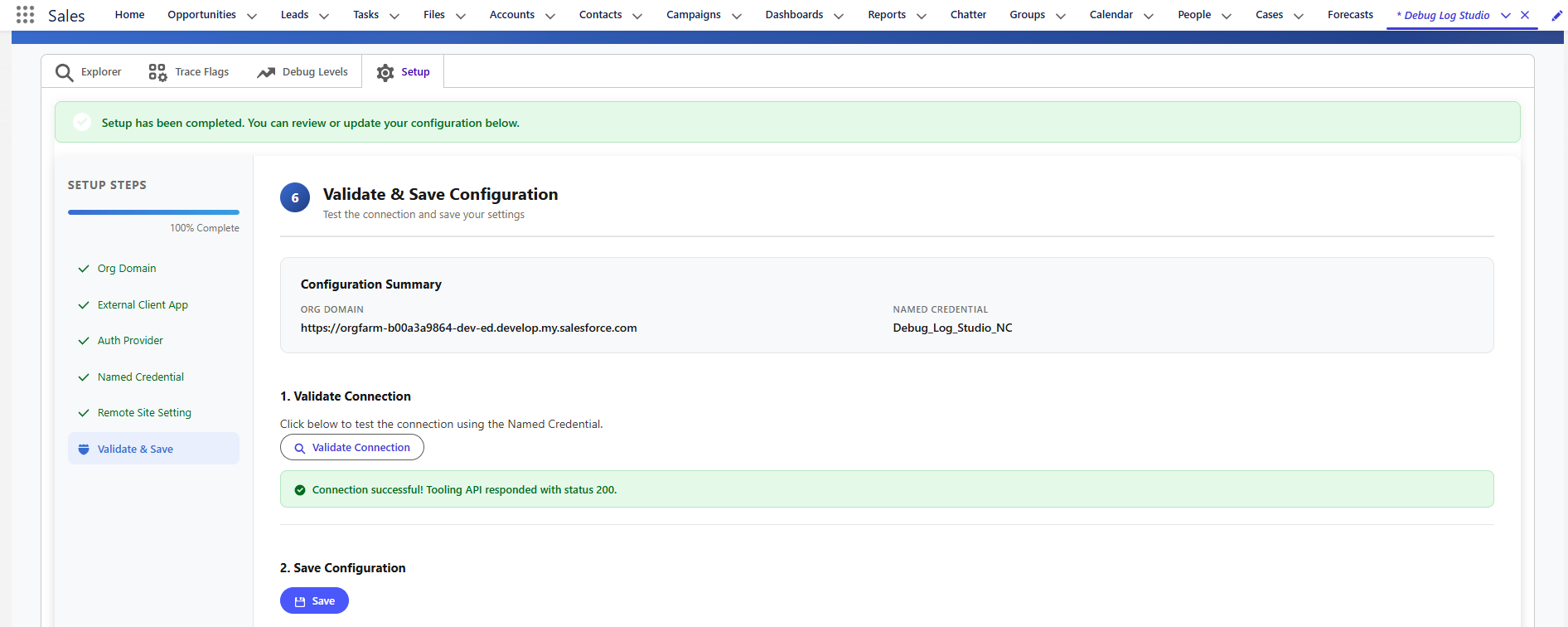Expand the Leads menu chevron
This screenshot has width=1568, height=627.
tap(324, 16)
